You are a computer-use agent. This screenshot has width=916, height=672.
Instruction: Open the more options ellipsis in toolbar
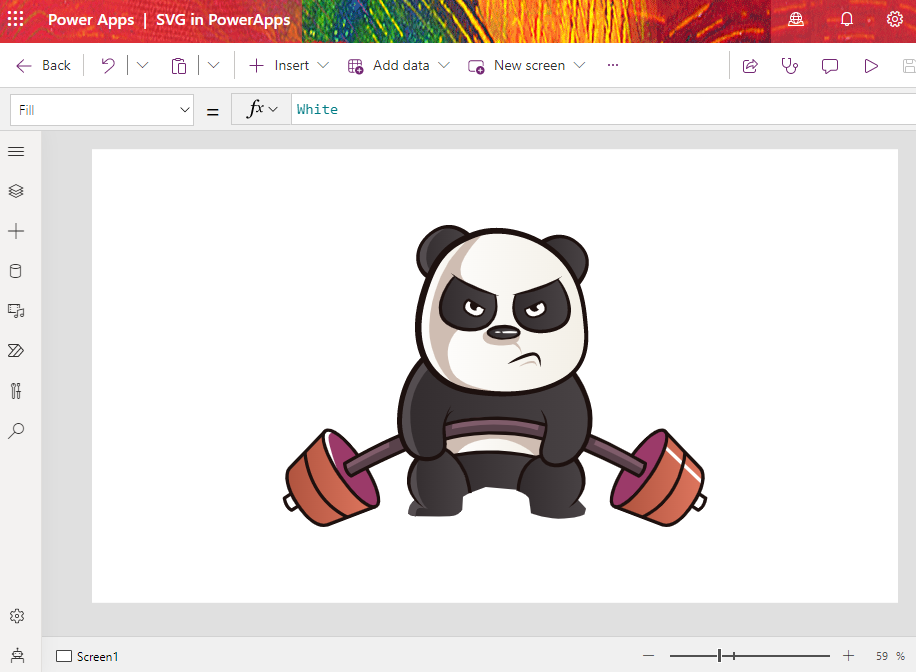[613, 65]
